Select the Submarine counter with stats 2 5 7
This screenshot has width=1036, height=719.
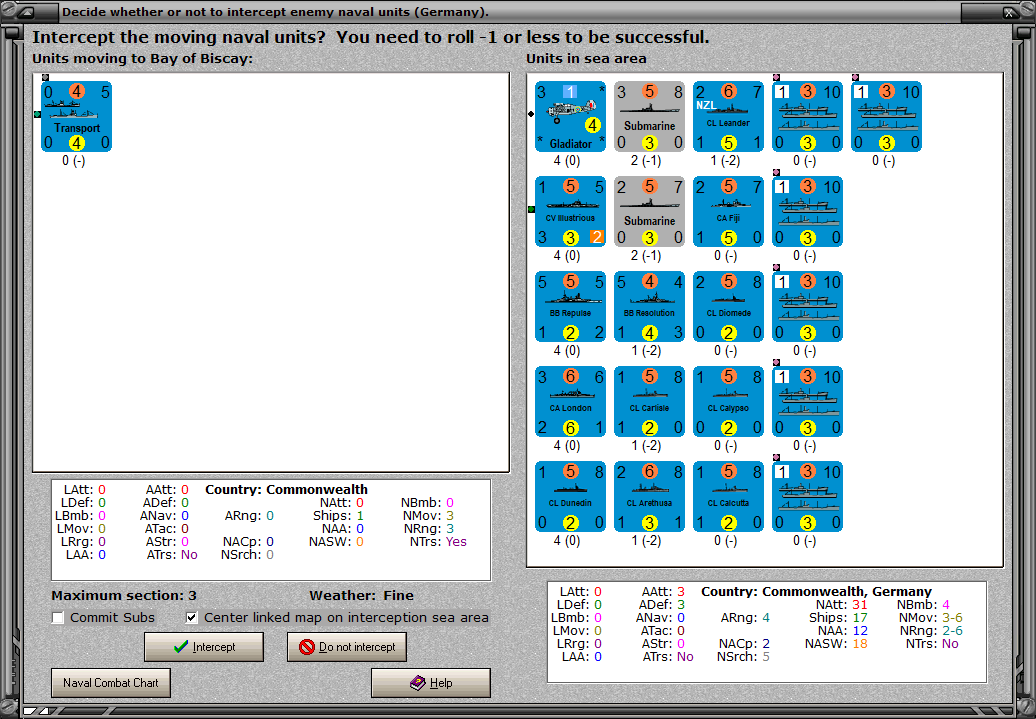649,211
